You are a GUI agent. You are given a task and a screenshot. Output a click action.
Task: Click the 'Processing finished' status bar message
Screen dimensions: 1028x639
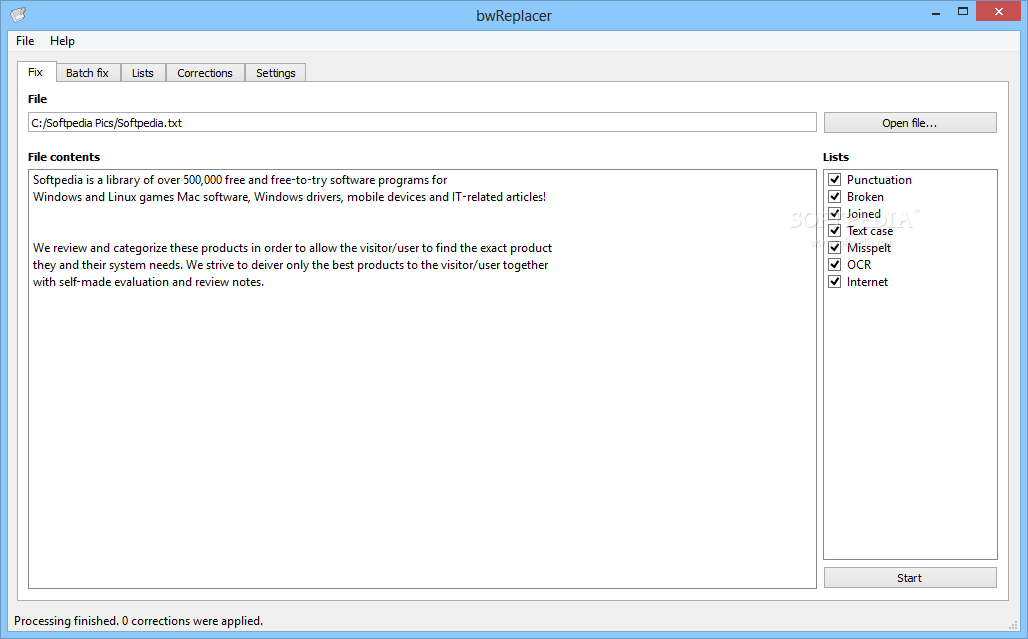[x=138, y=621]
